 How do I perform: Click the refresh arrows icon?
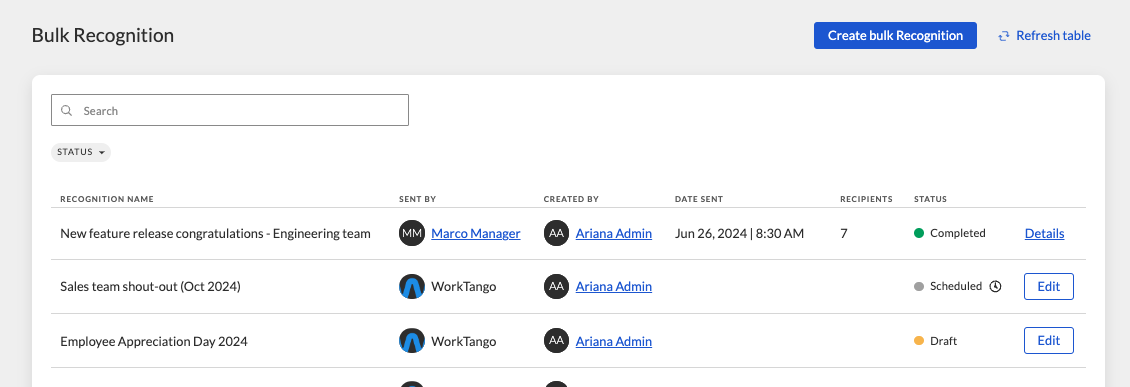click(1003, 36)
